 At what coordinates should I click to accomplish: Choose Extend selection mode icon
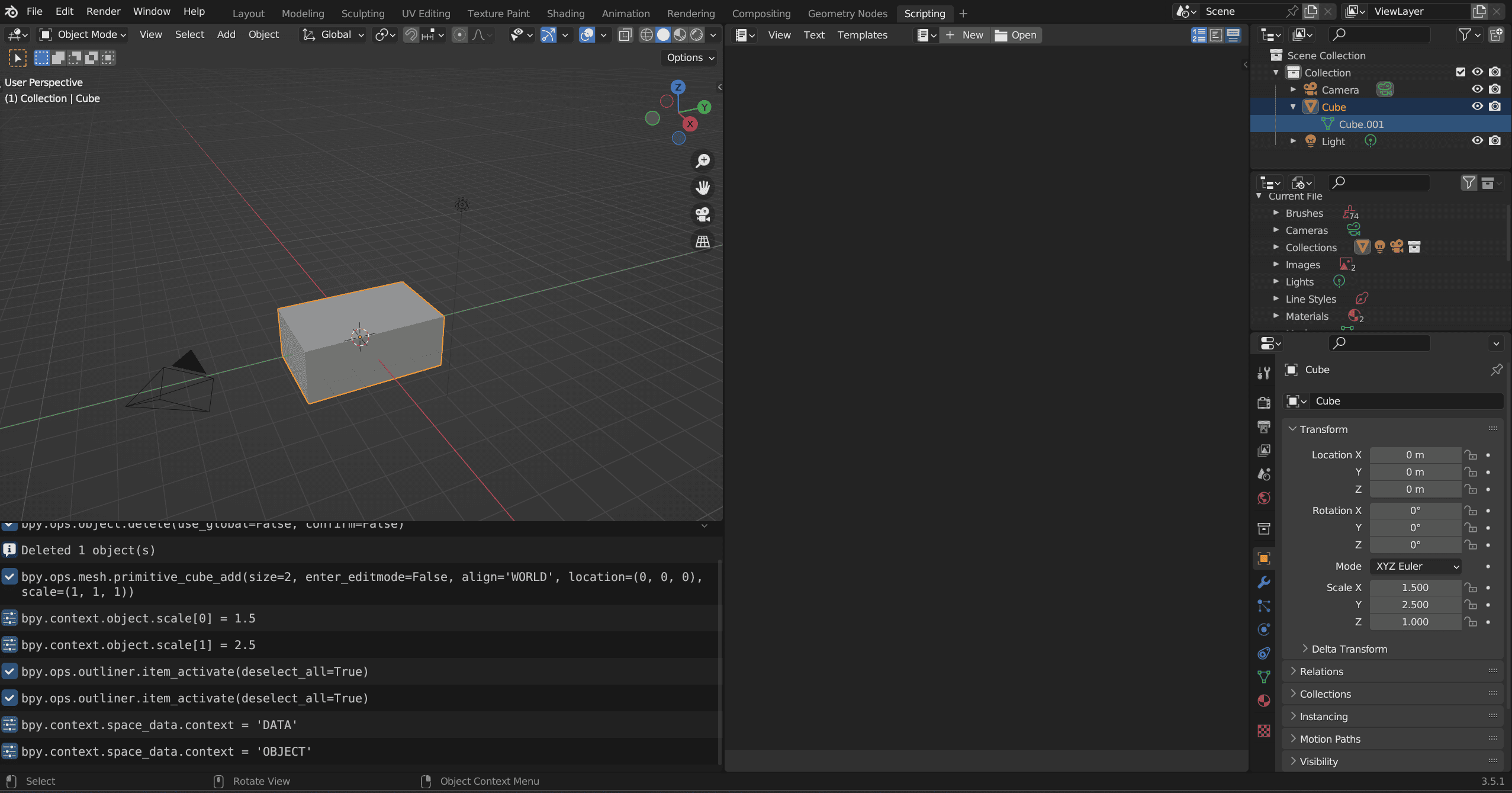(x=58, y=57)
